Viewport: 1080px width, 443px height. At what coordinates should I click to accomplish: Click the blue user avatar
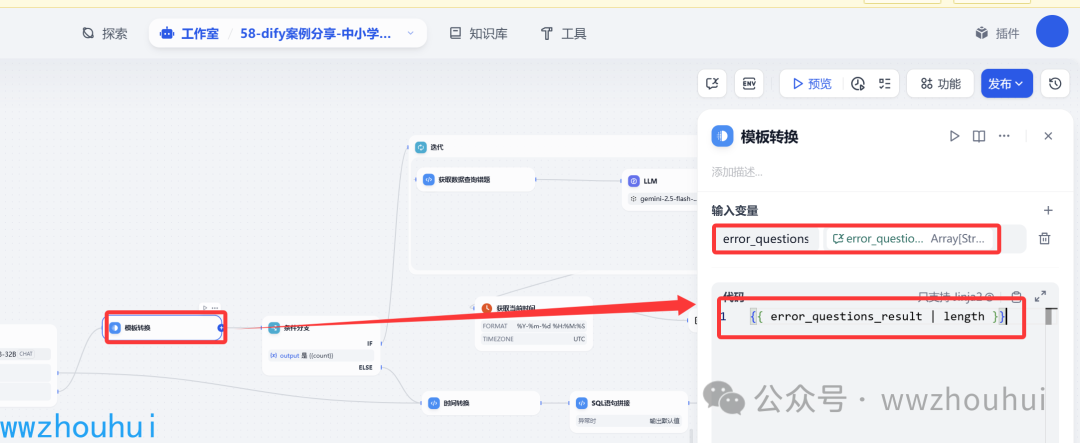click(x=1052, y=32)
